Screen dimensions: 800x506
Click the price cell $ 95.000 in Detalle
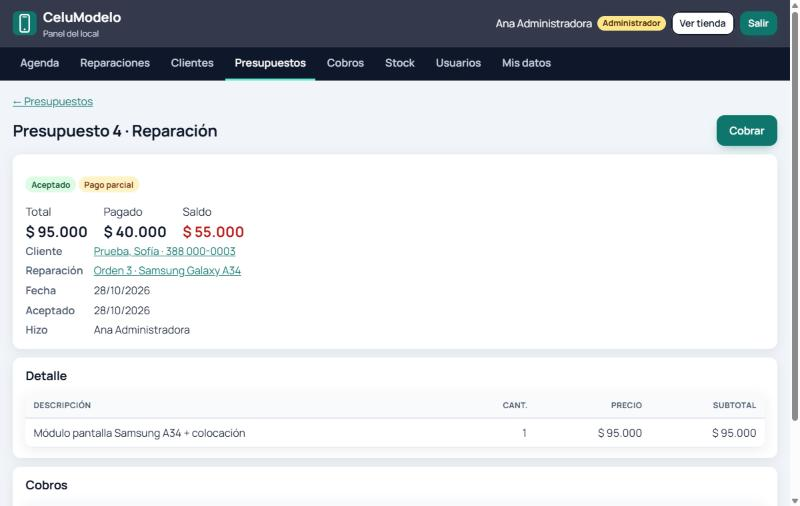coord(620,433)
